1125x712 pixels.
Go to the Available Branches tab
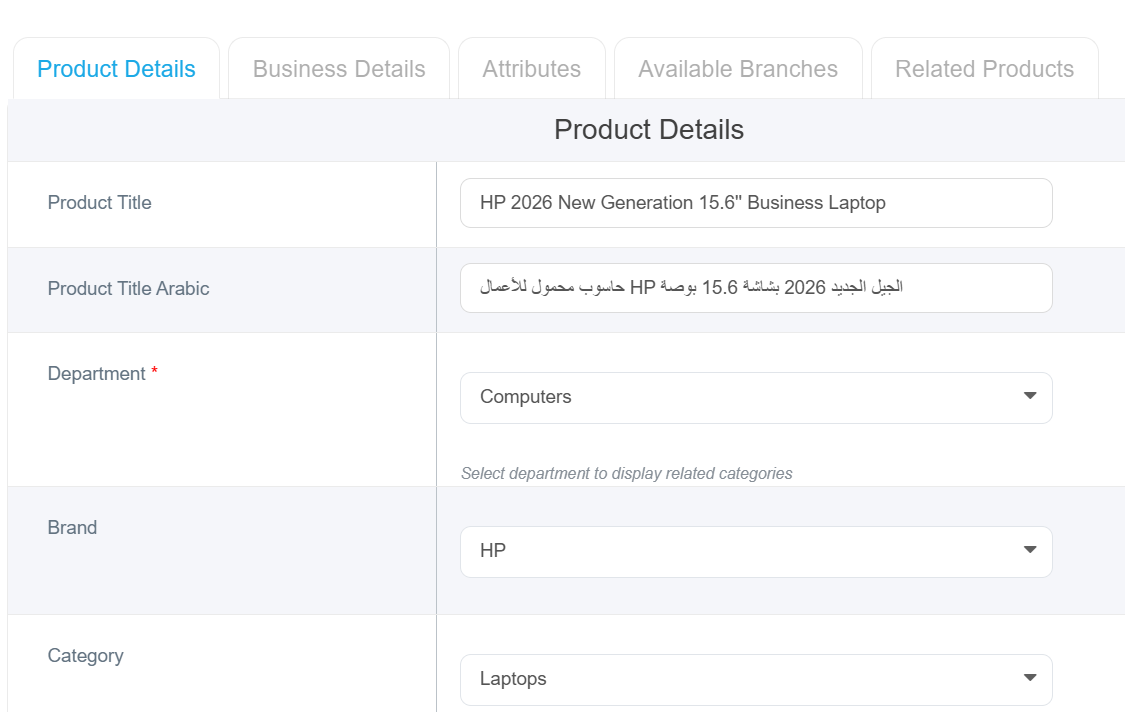click(x=738, y=69)
